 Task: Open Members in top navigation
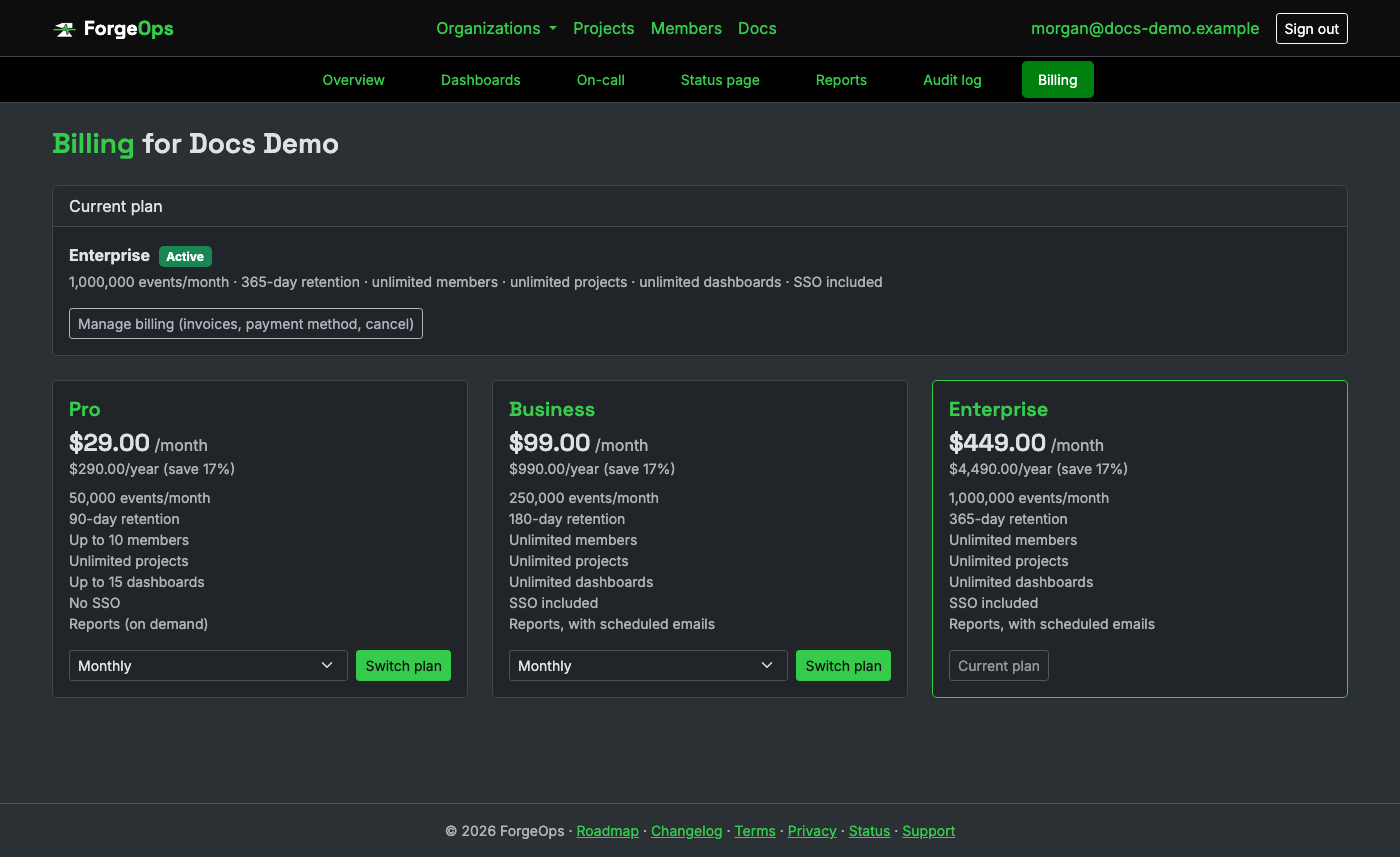click(x=686, y=28)
